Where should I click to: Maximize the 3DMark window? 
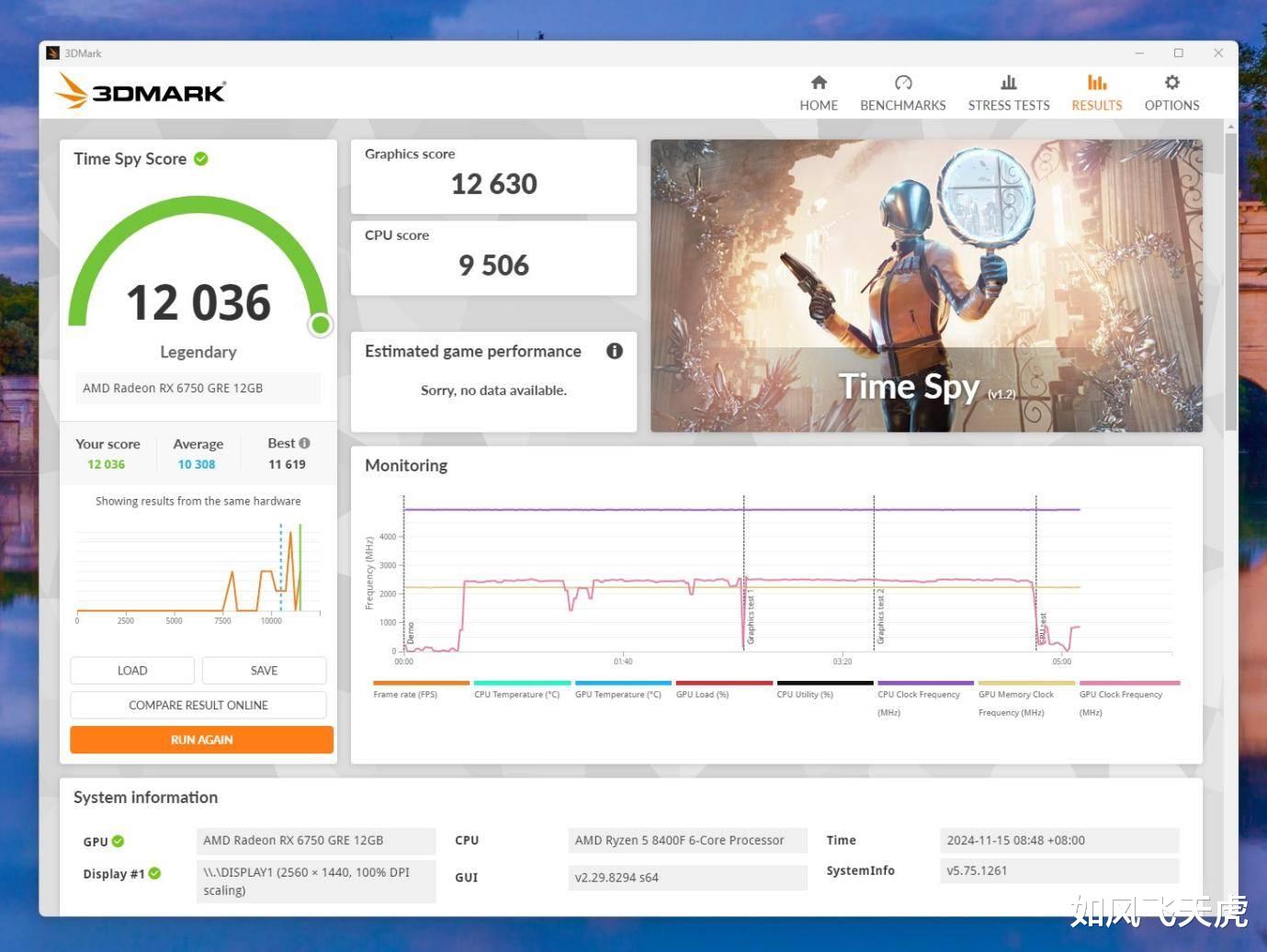point(1179,53)
